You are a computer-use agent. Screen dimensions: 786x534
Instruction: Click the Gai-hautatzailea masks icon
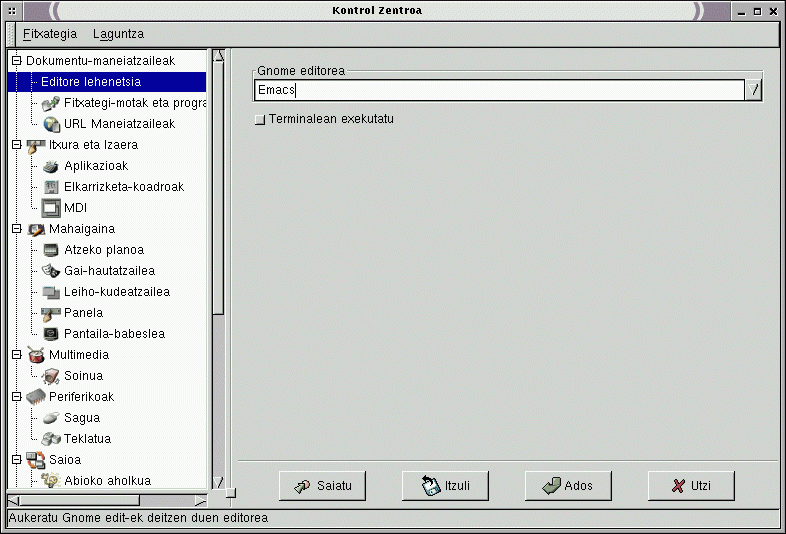pos(51,271)
